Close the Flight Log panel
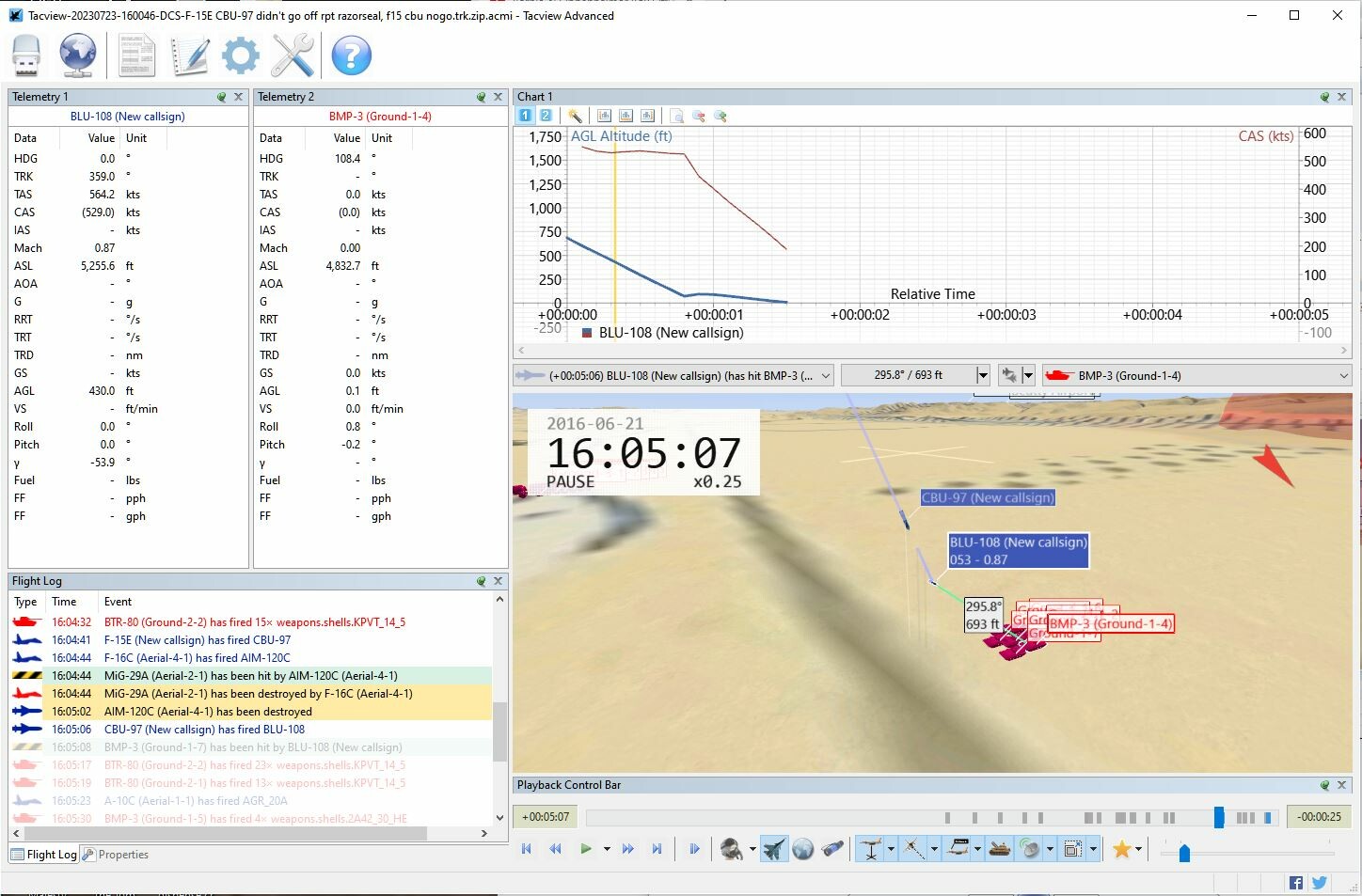 pos(498,581)
